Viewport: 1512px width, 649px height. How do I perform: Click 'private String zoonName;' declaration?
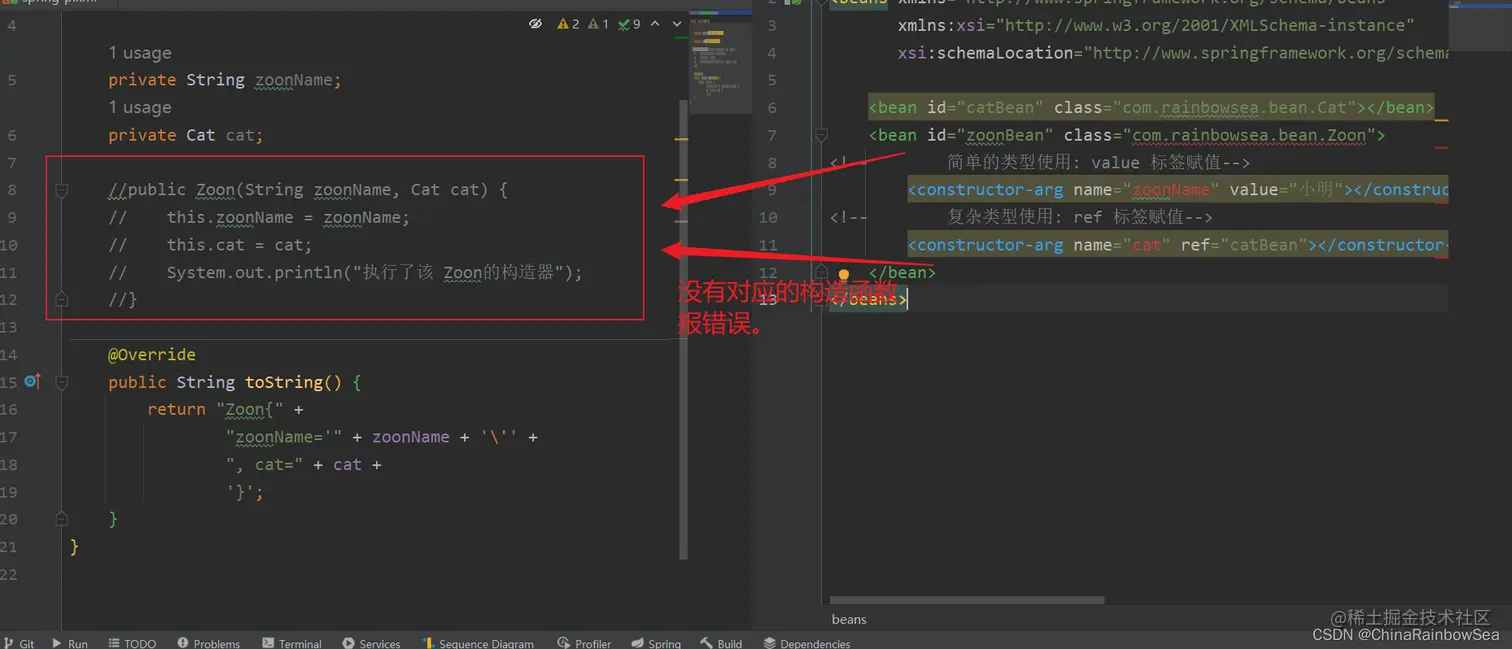pyautogui.click(x=225, y=80)
